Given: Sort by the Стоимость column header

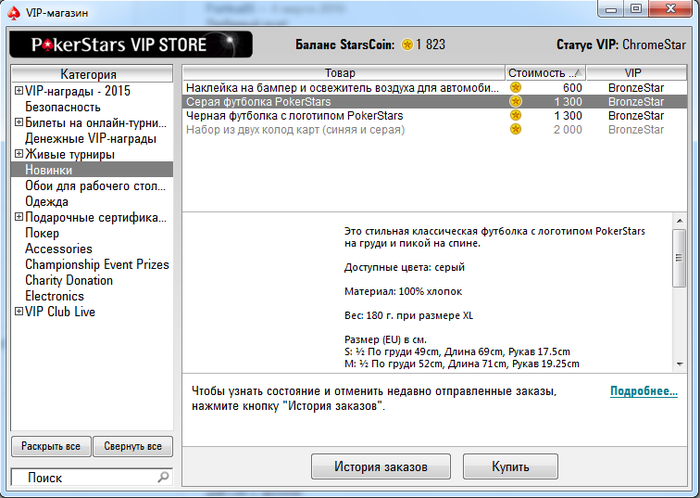Looking at the screenshot, I should [546, 73].
